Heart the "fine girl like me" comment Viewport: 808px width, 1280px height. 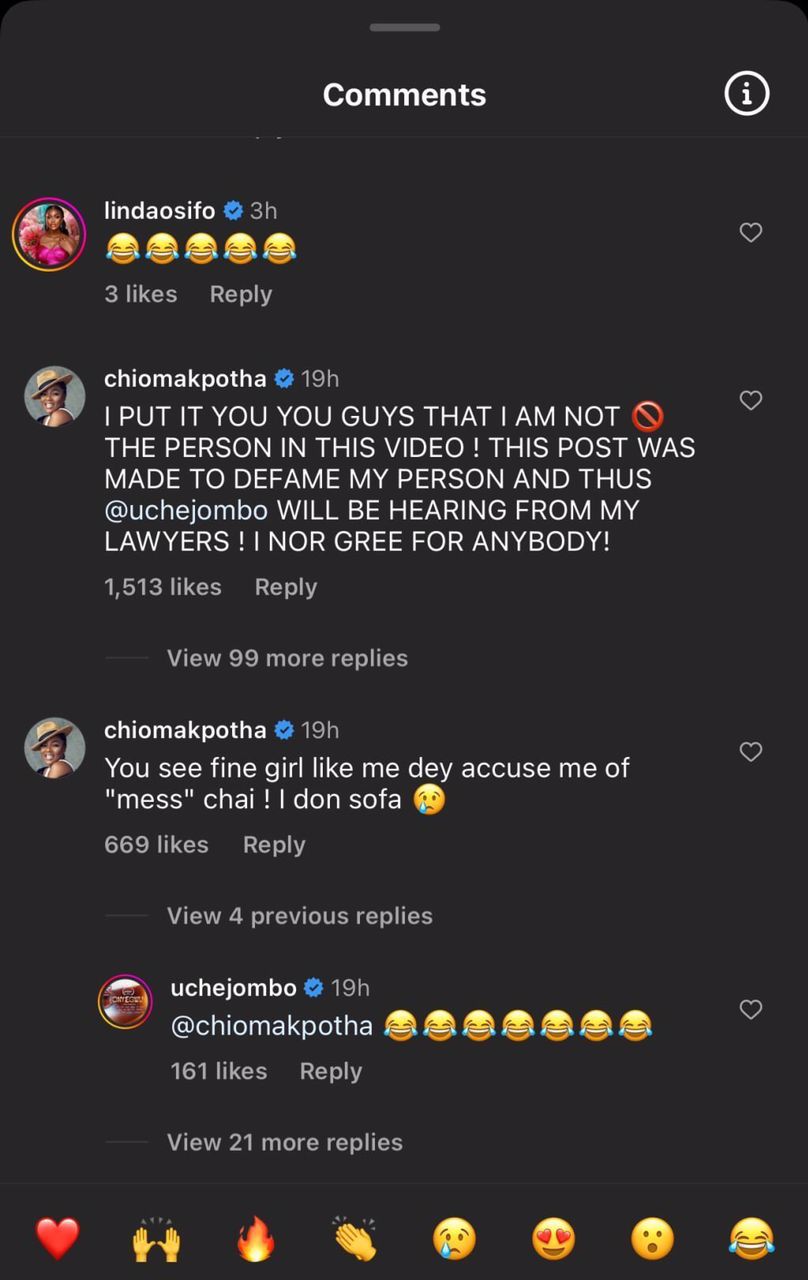point(750,752)
